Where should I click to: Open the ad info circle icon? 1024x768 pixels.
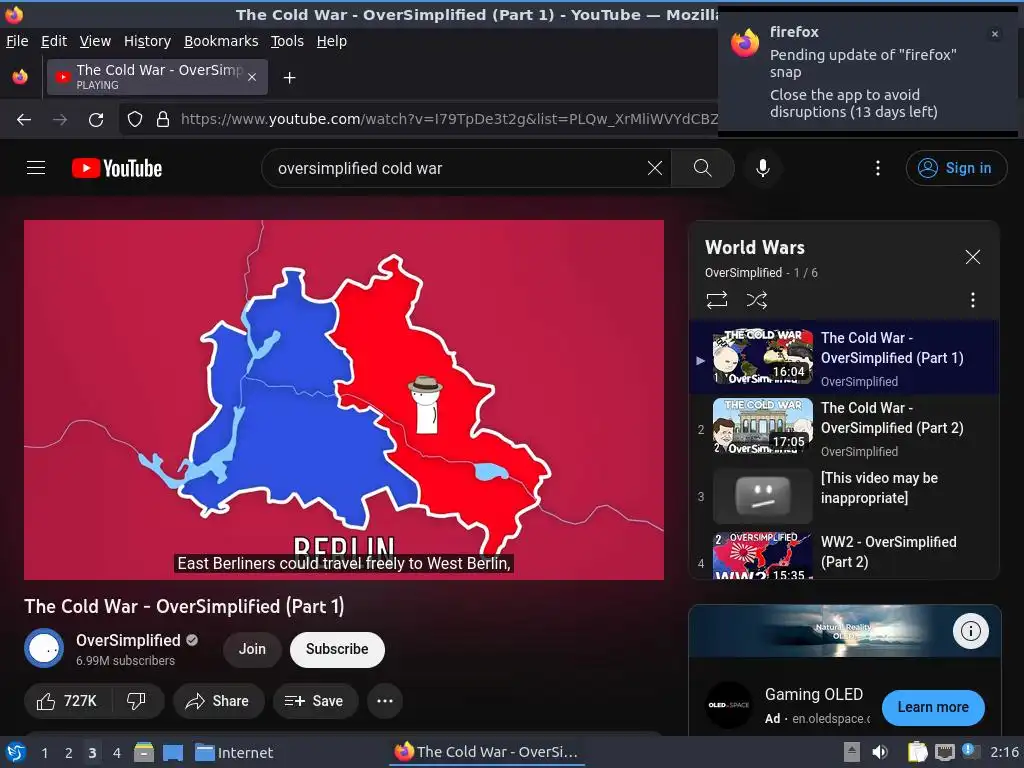click(x=970, y=631)
